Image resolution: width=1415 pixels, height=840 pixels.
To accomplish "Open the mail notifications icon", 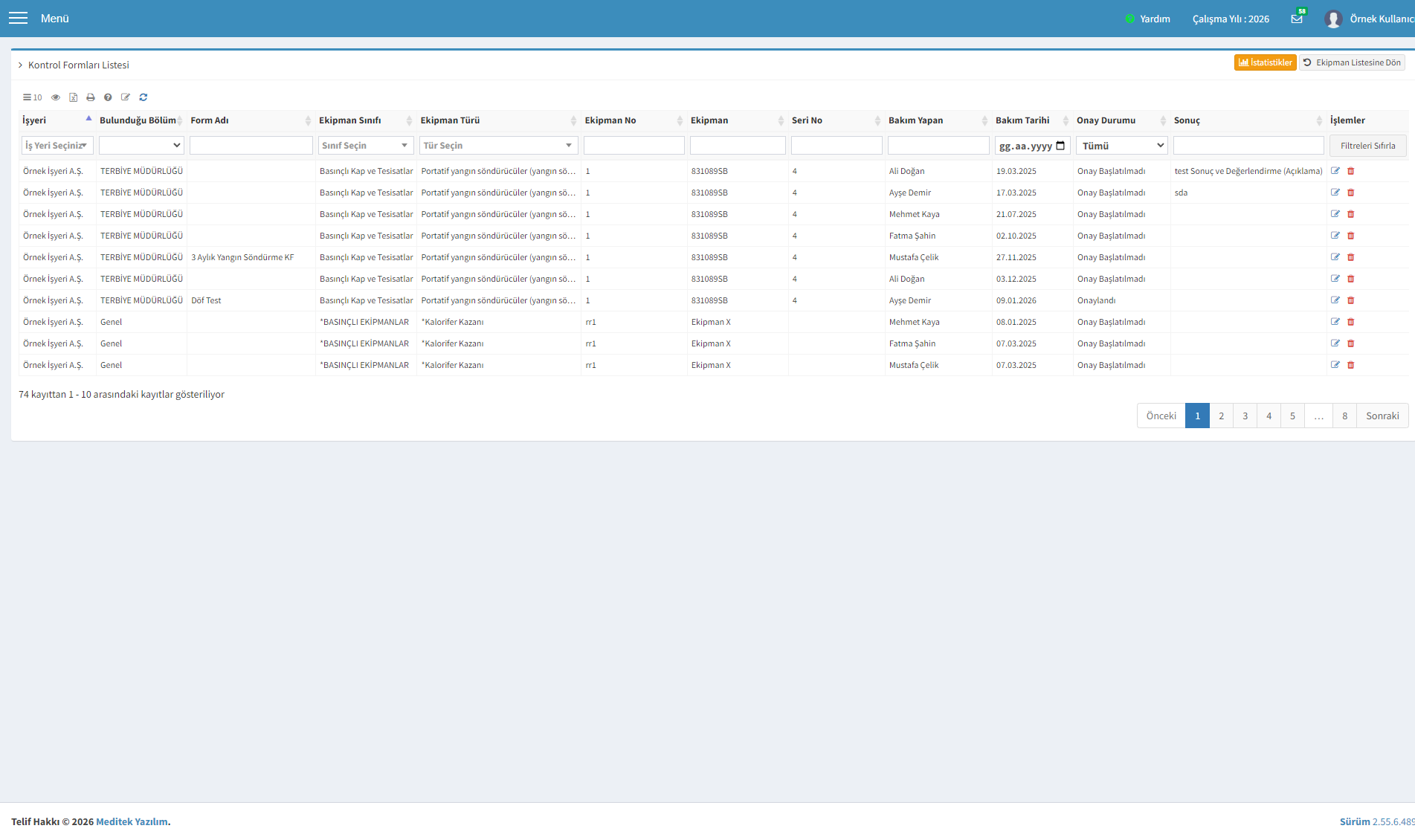I will click(x=1297, y=19).
